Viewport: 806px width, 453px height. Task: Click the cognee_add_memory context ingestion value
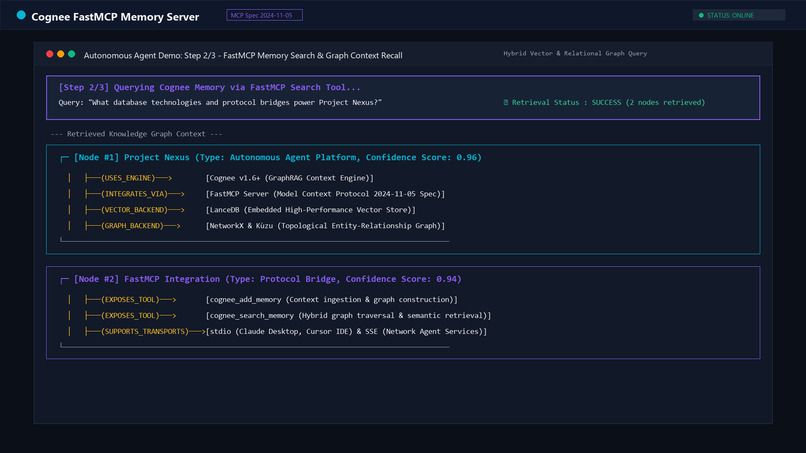(332, 299)
